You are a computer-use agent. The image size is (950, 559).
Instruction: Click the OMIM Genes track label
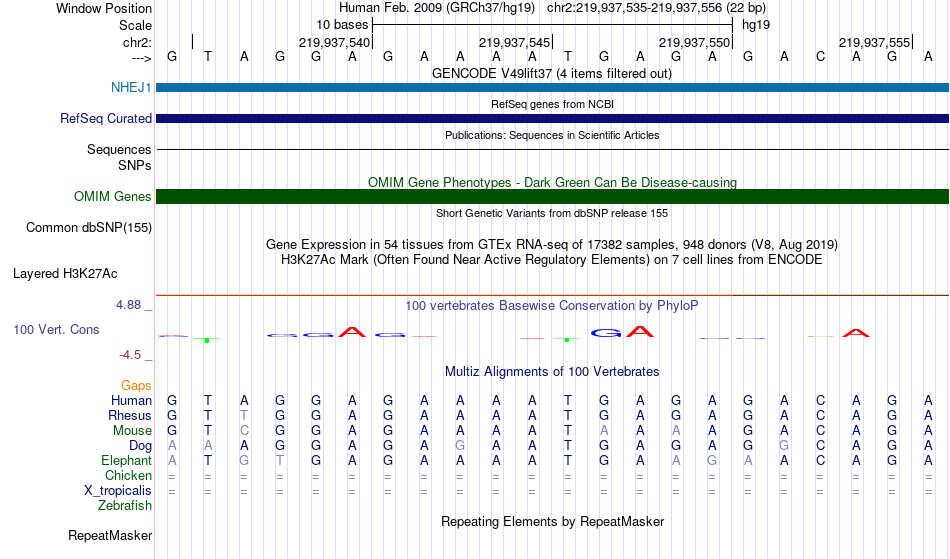tap(113, 197)
